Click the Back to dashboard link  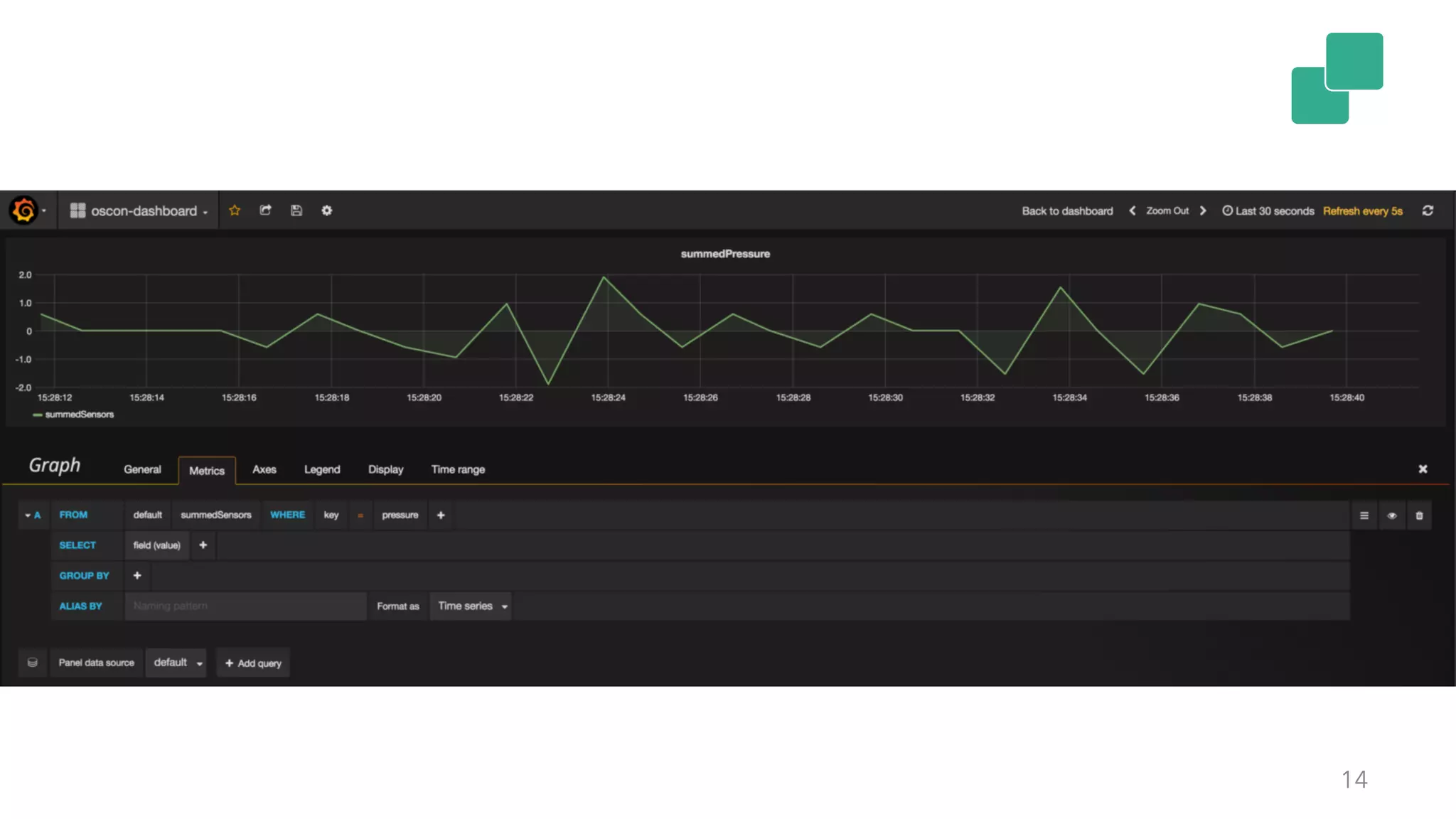[1067, 211]
